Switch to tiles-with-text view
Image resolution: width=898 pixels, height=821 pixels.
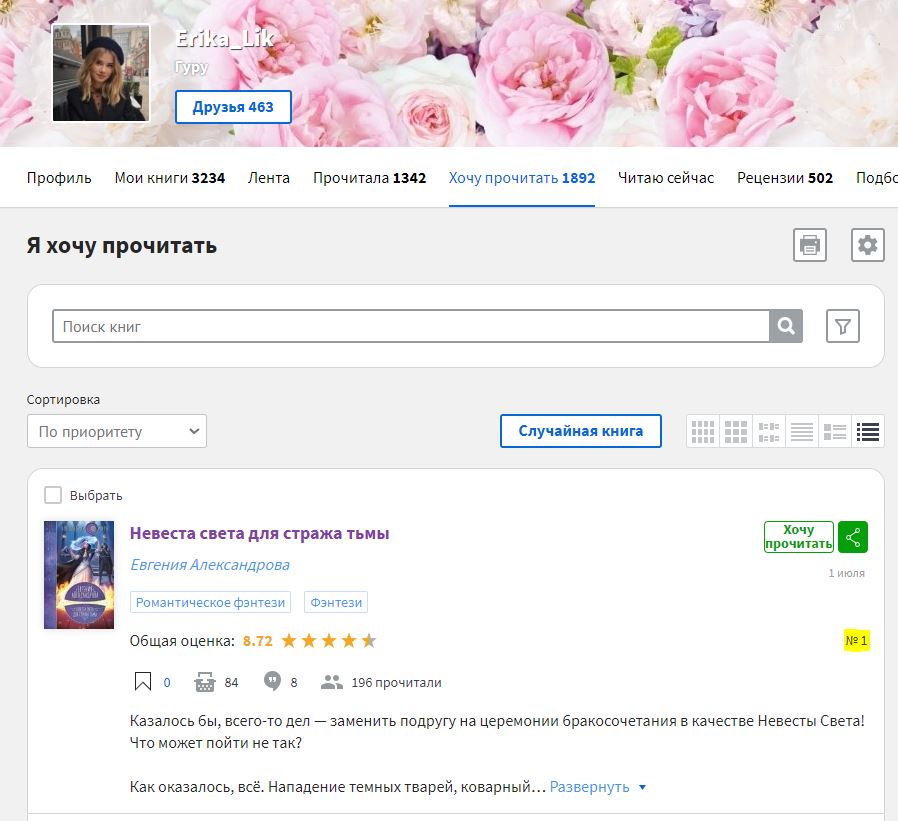coord(769,431)
